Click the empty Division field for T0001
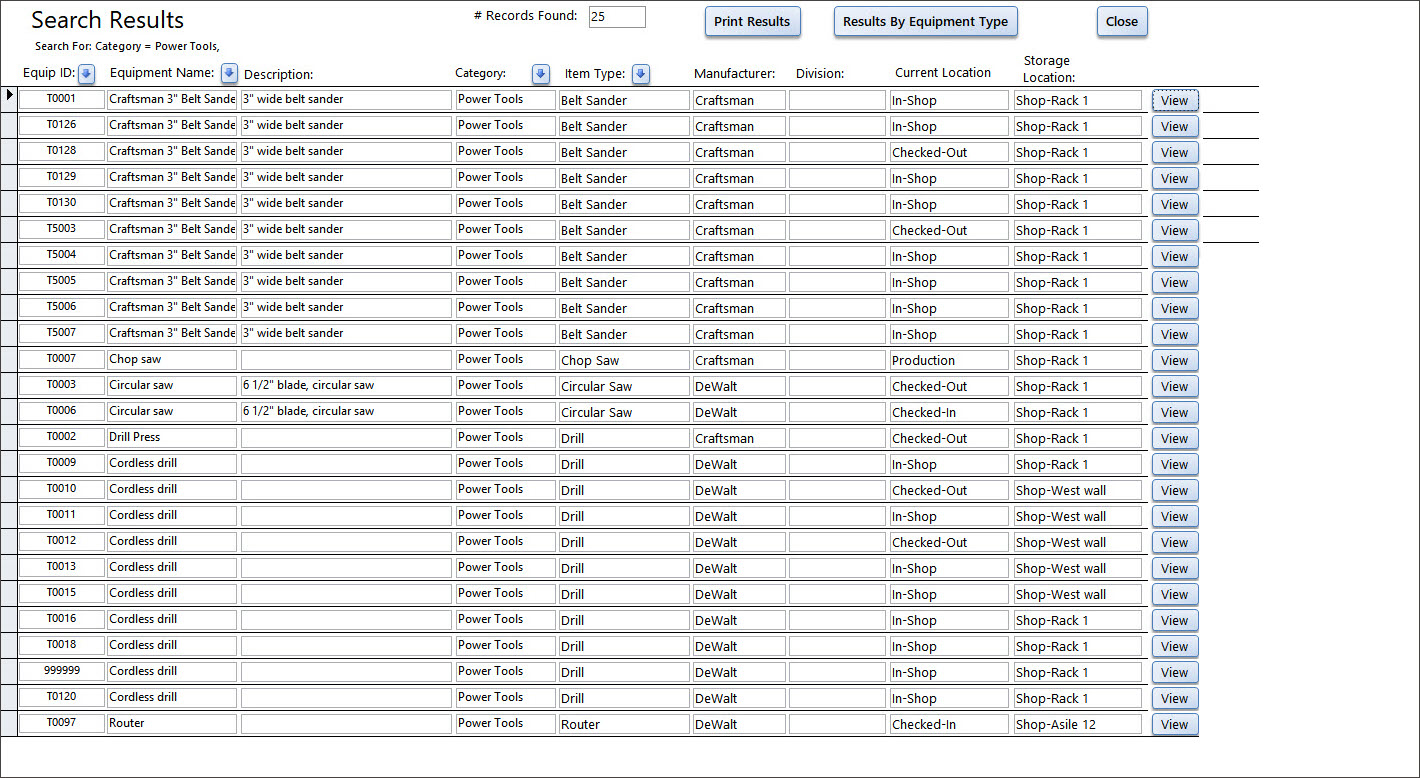 [x=837, y=100]
